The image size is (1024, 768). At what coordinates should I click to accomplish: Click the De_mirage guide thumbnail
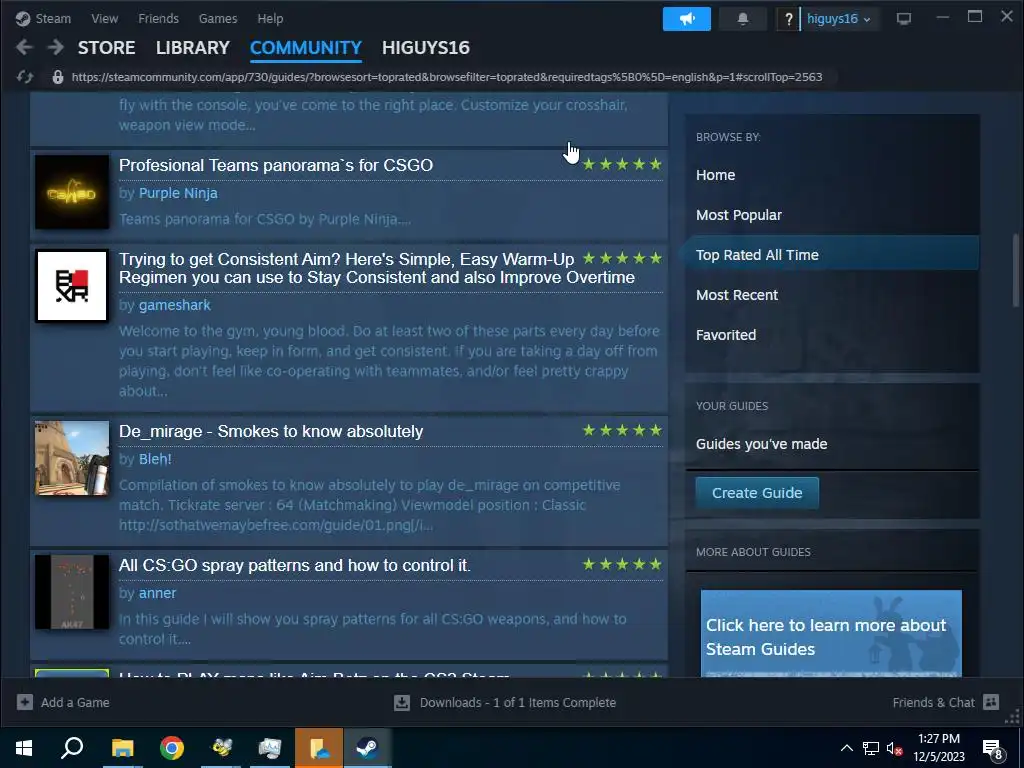point(72,458)
